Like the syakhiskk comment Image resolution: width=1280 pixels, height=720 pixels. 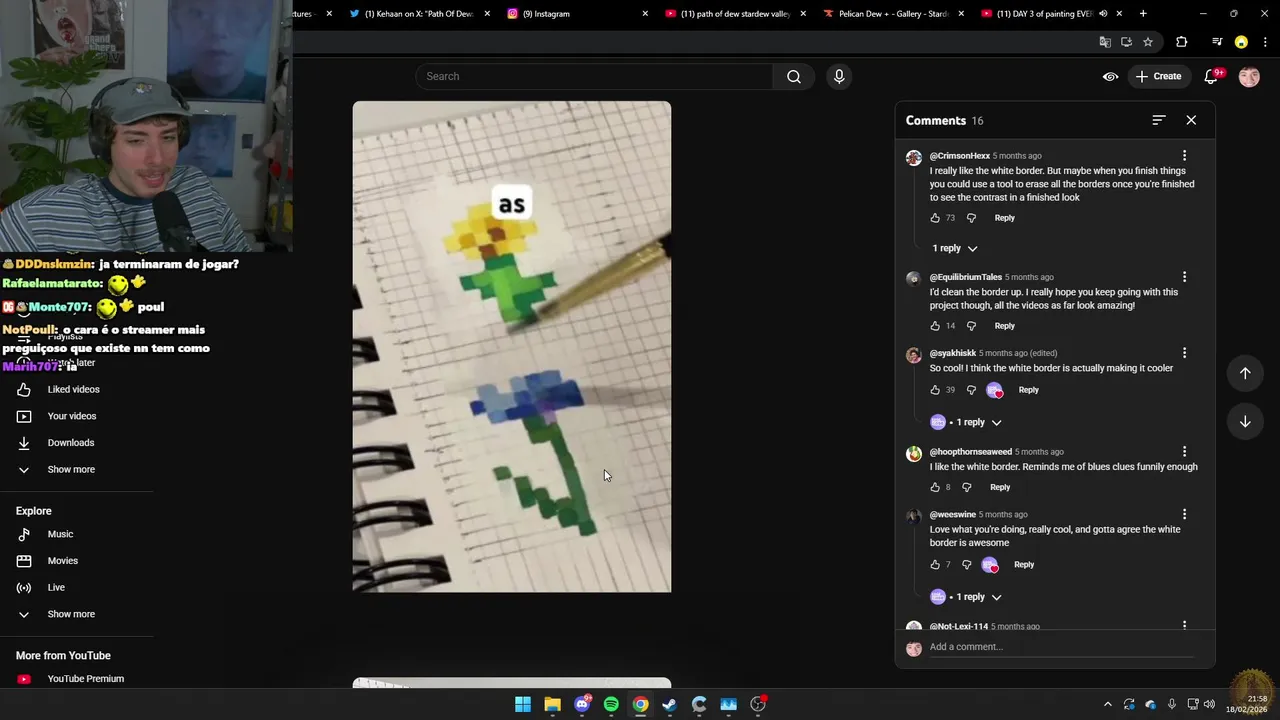(x=935, y=390)
